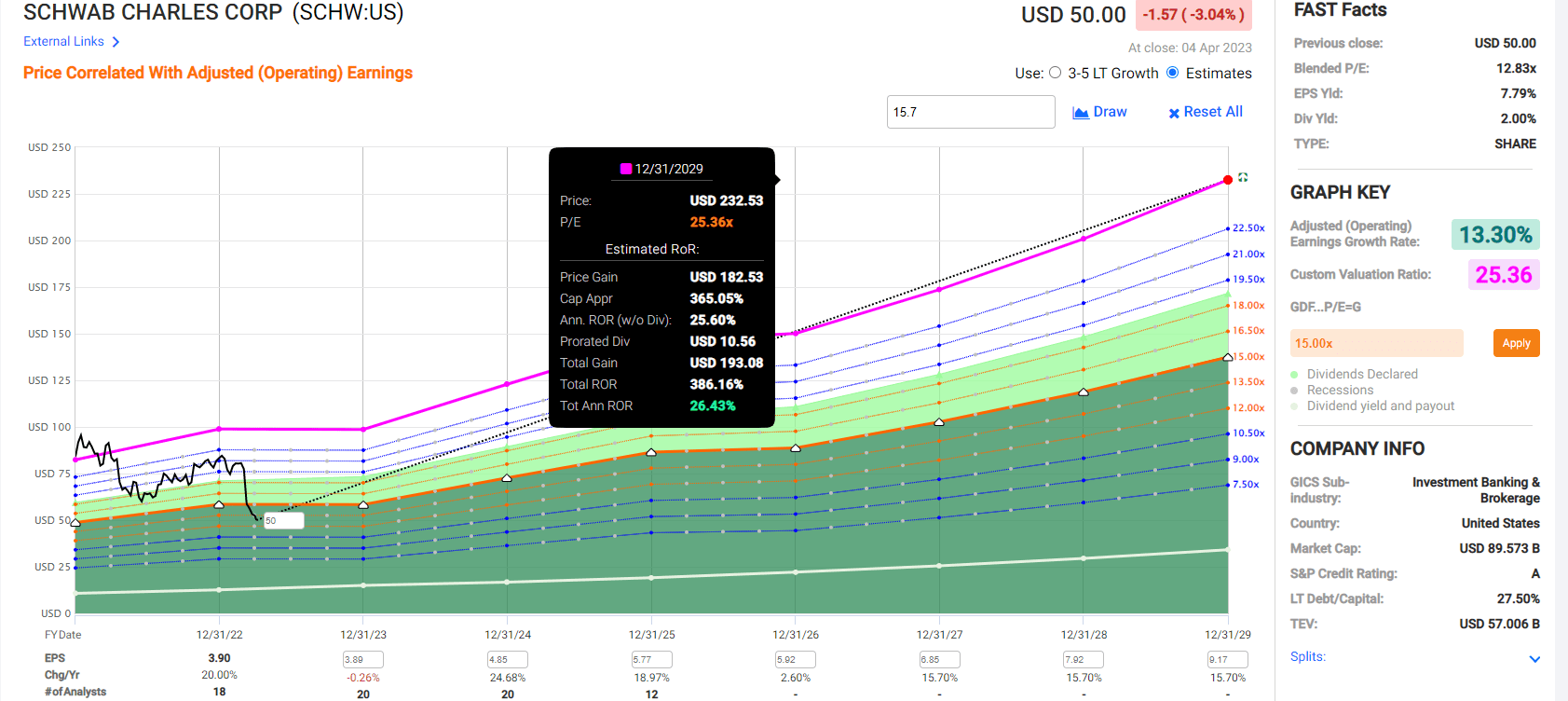Screen dimensions: 1568x701
Task: Click the 15.7 valuation input field
Action: click(971, 112)
